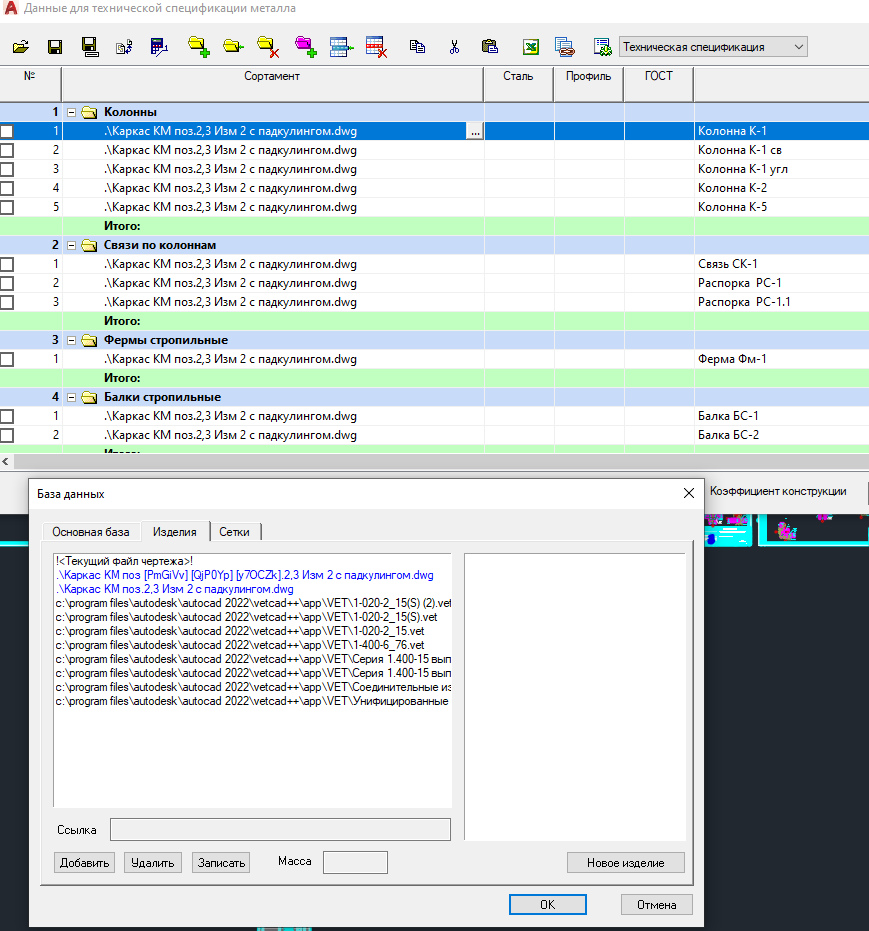
Task: Tick checkbox for Ферма Фм-1 row
Action: click(x=7, y=359)
